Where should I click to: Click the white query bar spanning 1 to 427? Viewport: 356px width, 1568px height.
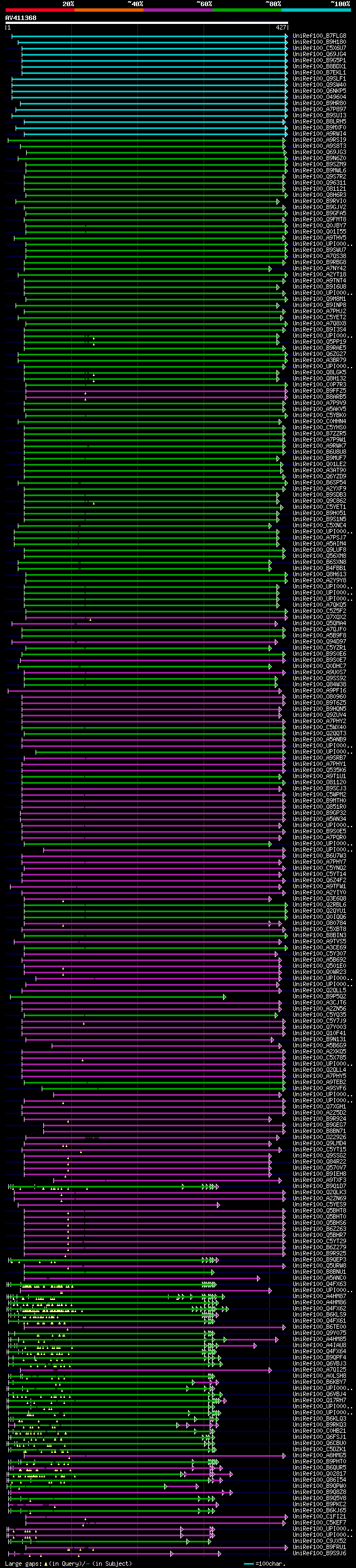[x=147, y=23]
